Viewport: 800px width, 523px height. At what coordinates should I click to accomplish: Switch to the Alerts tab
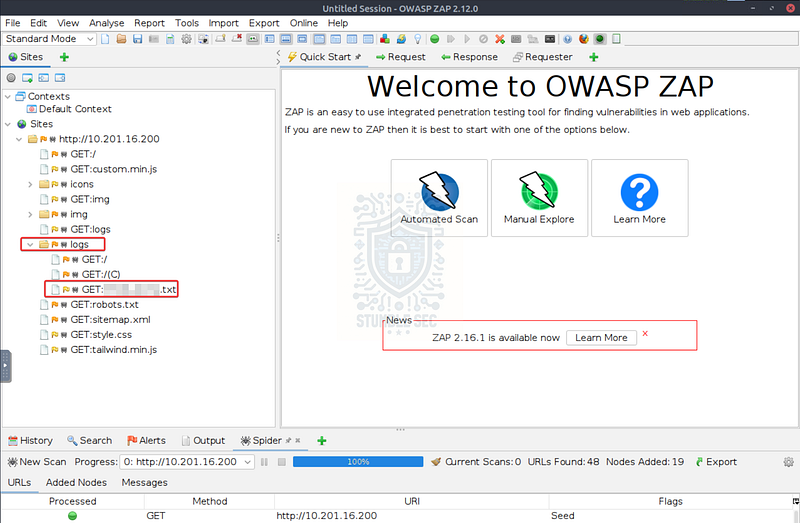[x=146, y=440]
